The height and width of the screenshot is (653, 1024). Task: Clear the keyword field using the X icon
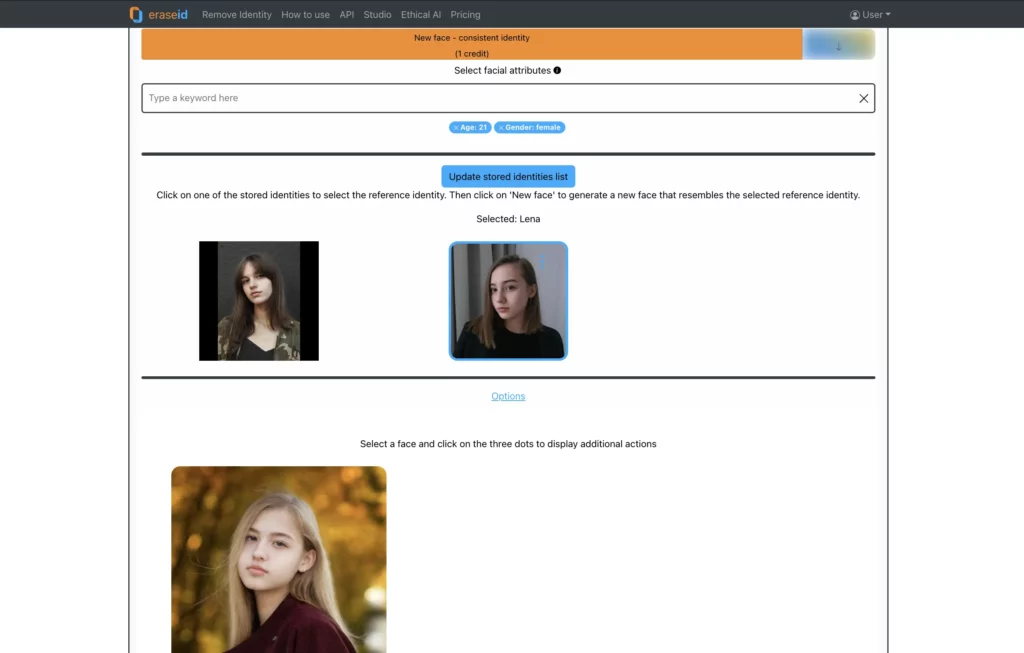click(864, 97)
